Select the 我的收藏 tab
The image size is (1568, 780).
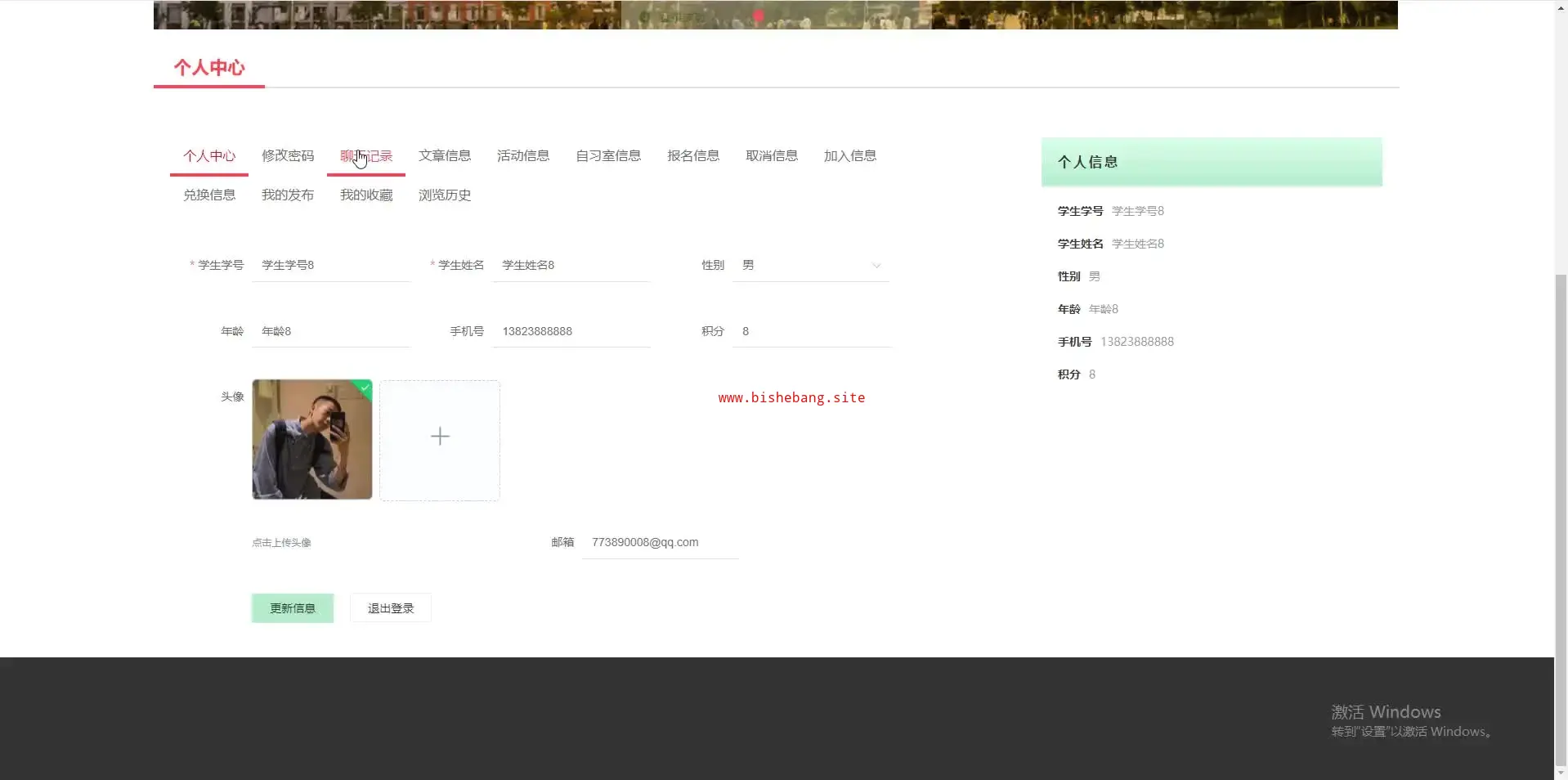click(x=366, y=195)
